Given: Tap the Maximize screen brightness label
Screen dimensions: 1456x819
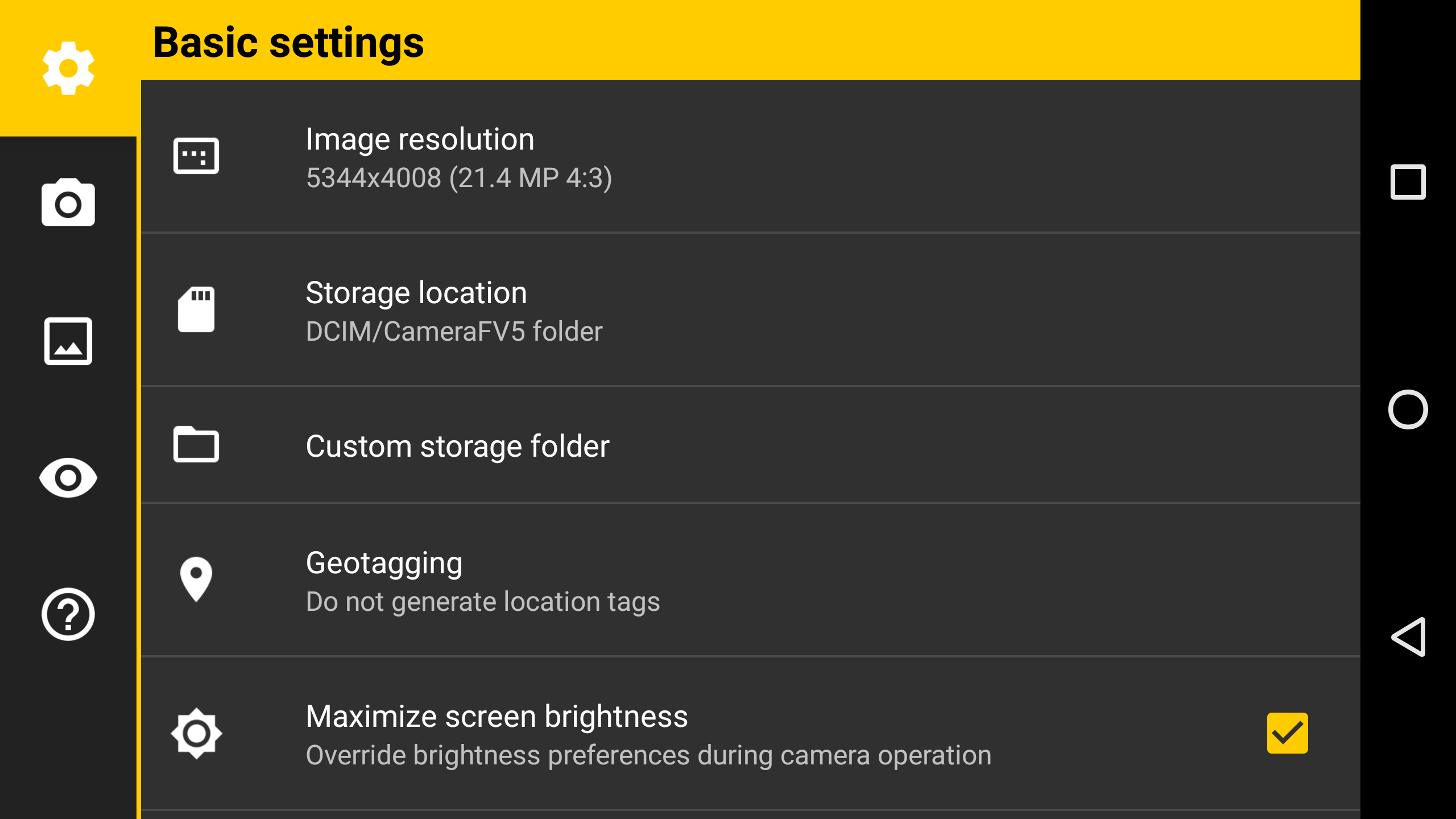Looking at the screenshot, I should click(497, 717).
